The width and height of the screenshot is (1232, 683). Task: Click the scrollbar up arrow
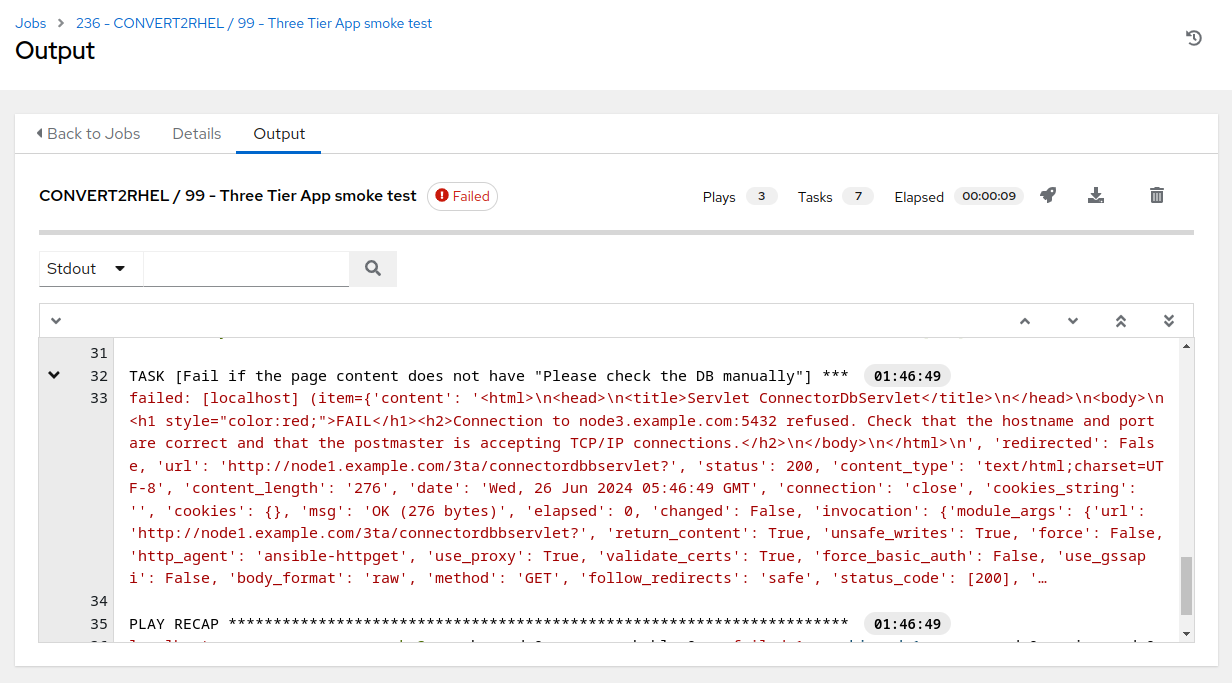coord(1187,346)
